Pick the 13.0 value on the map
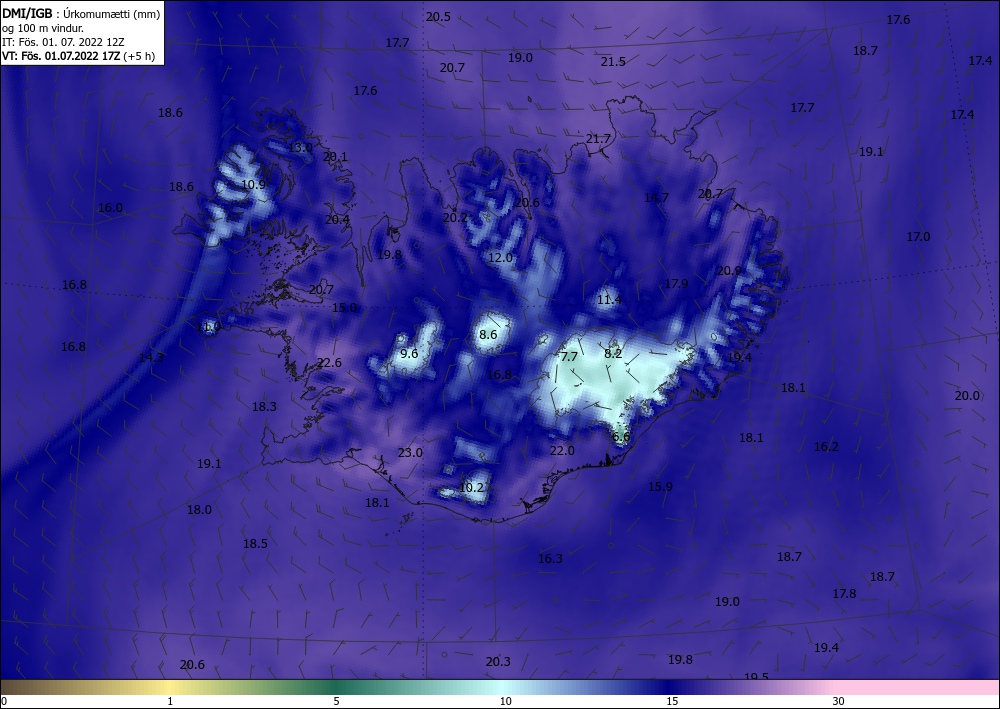Image resolution: width=1000 pixels, height=709 pixels. (x=300, y=147)
